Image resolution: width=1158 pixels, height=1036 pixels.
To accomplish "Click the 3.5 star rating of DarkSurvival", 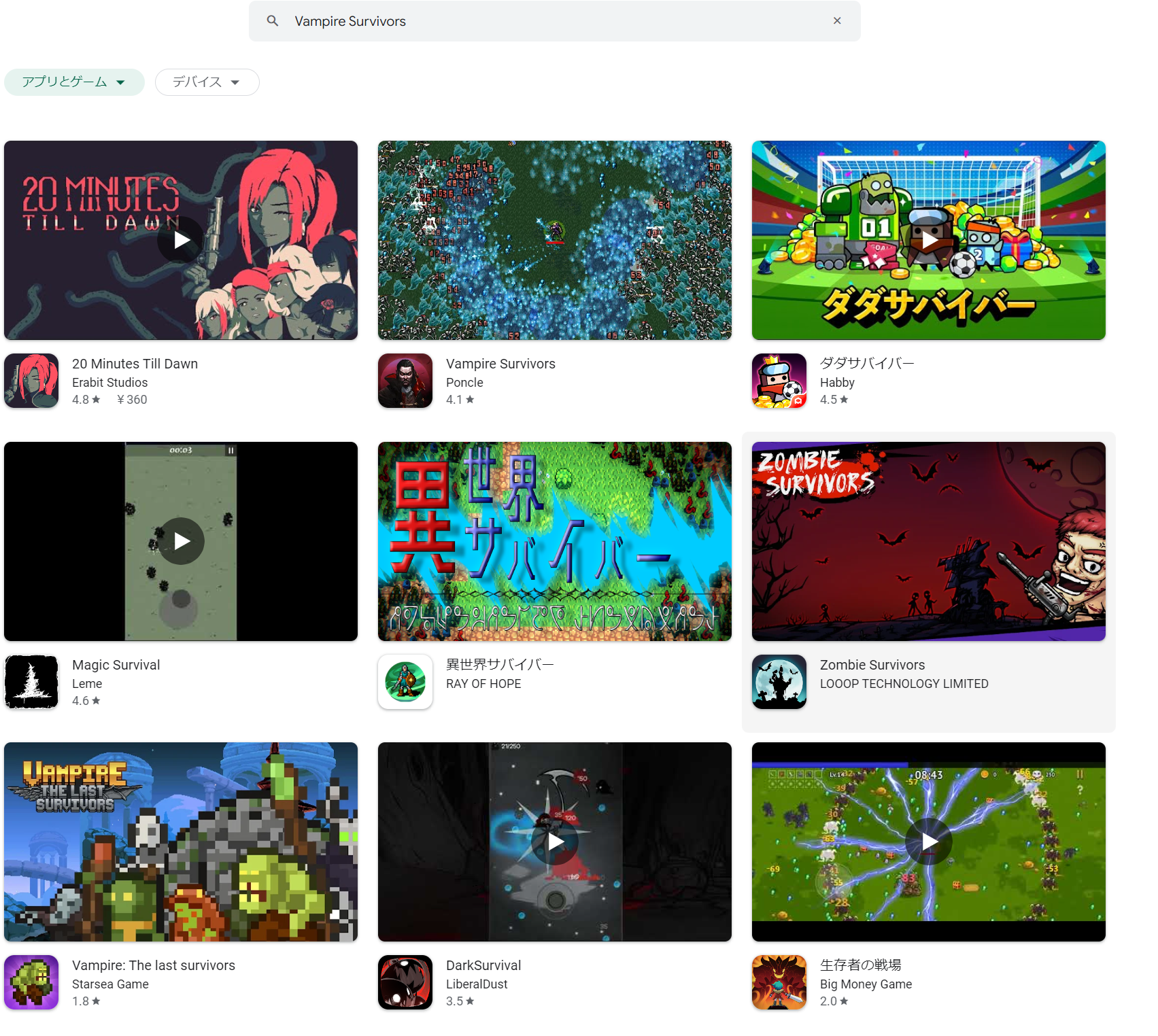I will 460,1001.
